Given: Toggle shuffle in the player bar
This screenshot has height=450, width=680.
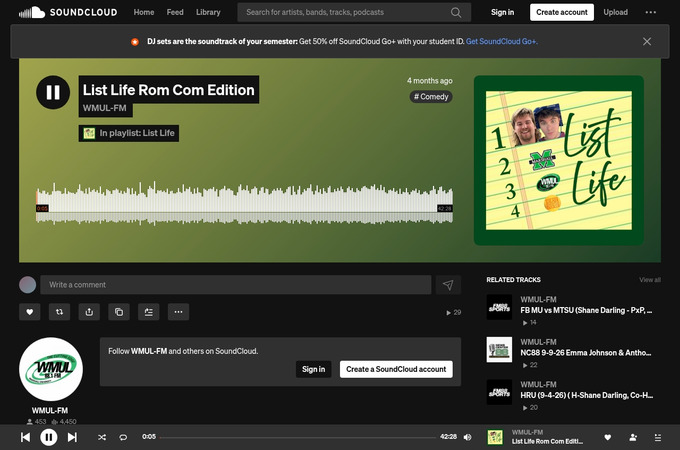Looking at the screenshot, I should [x=102, y=437].
